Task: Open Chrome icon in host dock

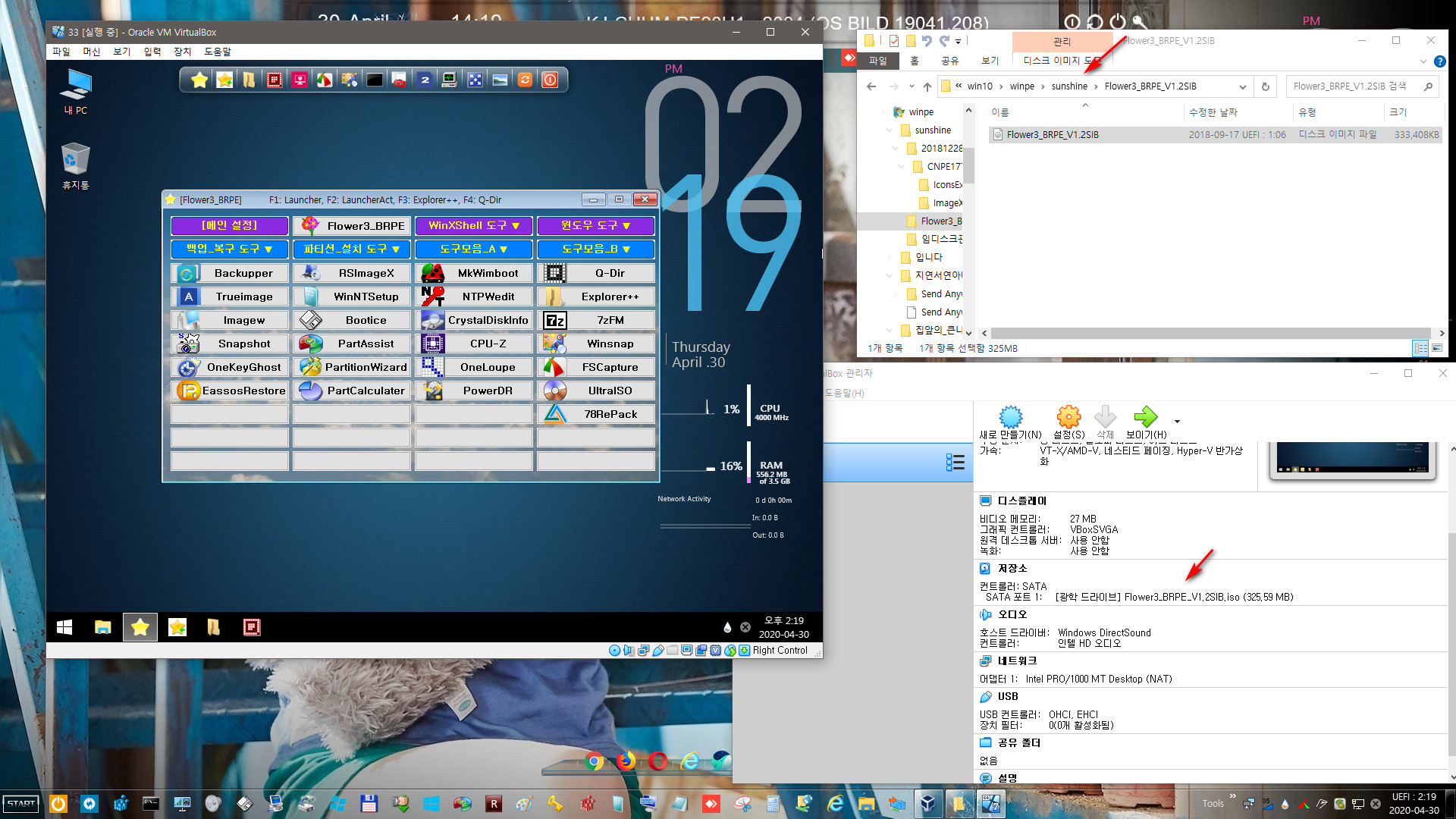Action: click(595, 761)
